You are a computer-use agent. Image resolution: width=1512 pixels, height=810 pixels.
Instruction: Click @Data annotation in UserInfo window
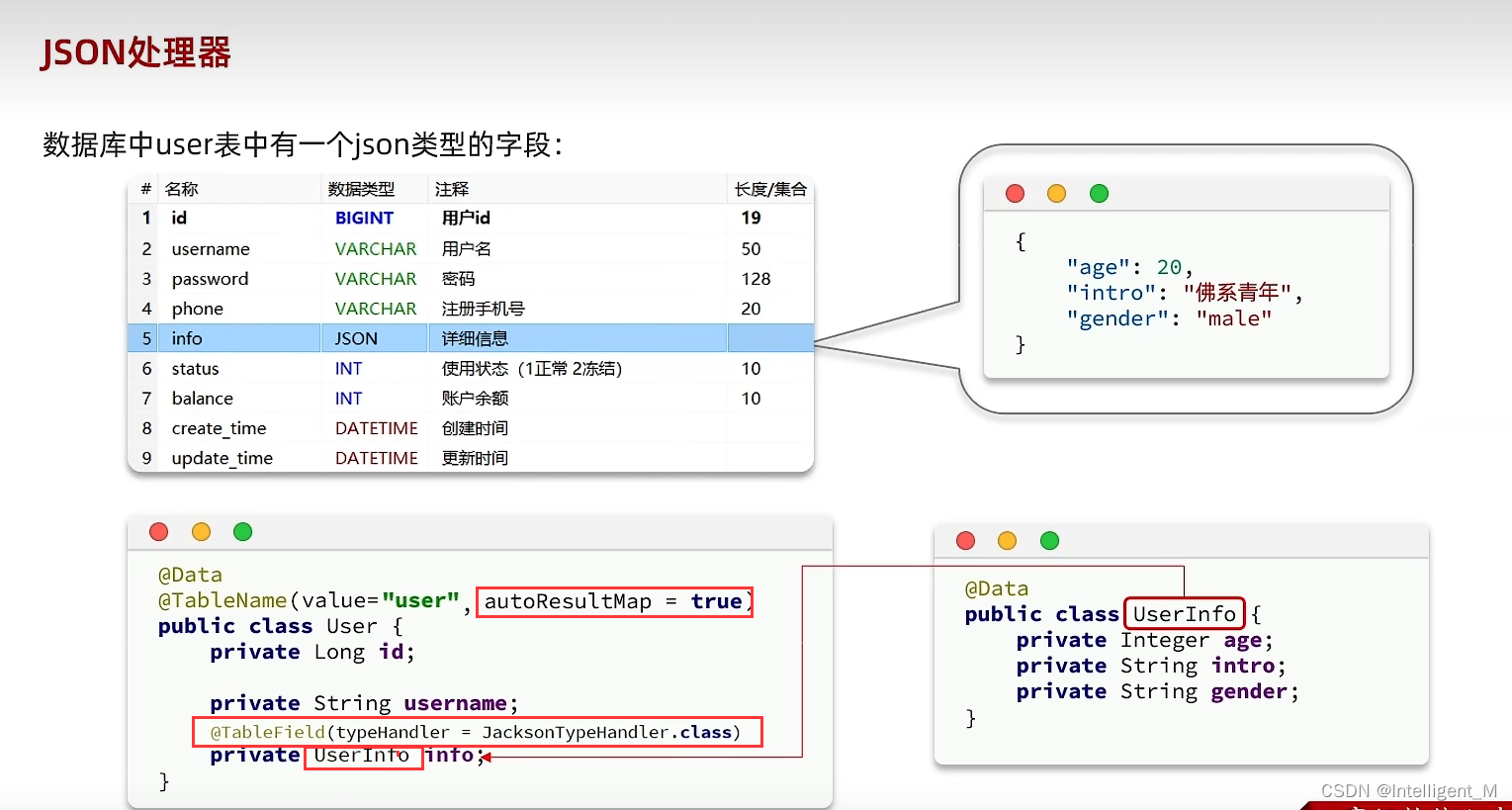pos(997,588)
